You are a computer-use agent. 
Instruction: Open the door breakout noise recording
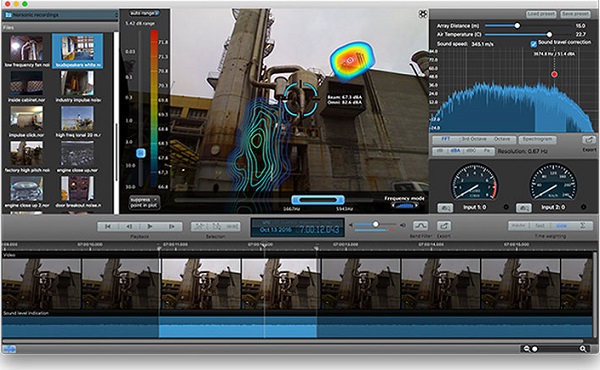coord(78,192)
